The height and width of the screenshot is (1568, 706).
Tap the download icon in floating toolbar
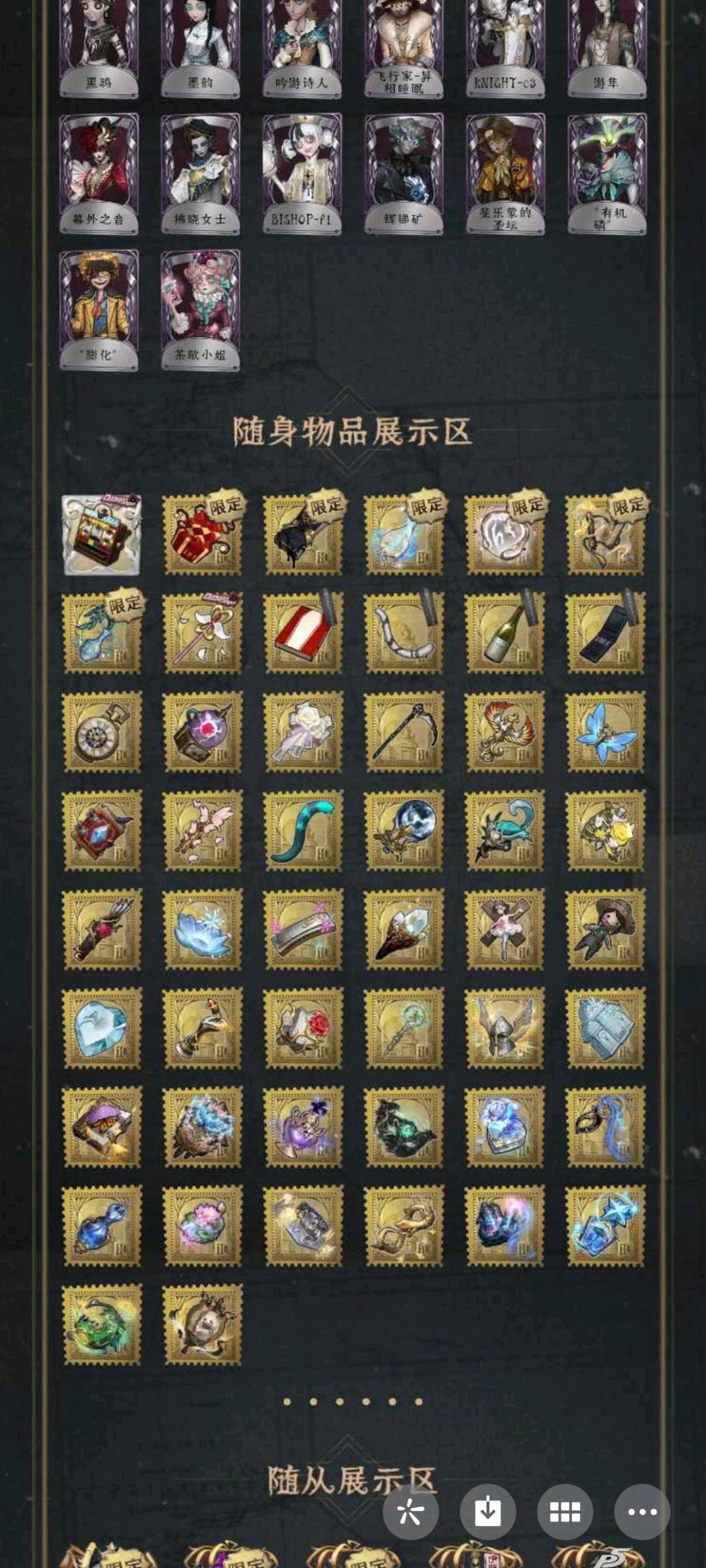488,1511
